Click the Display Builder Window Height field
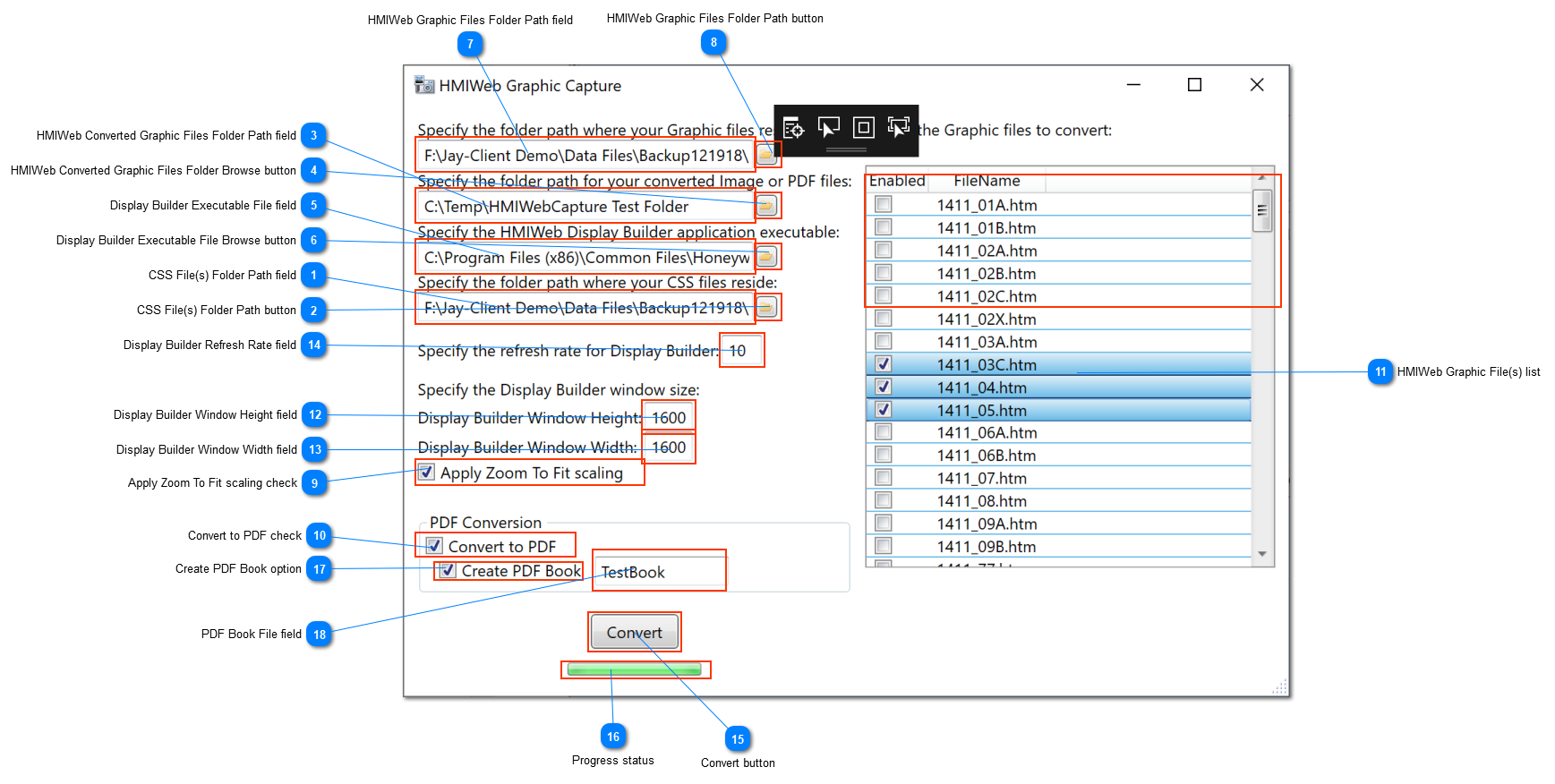Viewport: 1555px width, 784px height. (669, 417)
